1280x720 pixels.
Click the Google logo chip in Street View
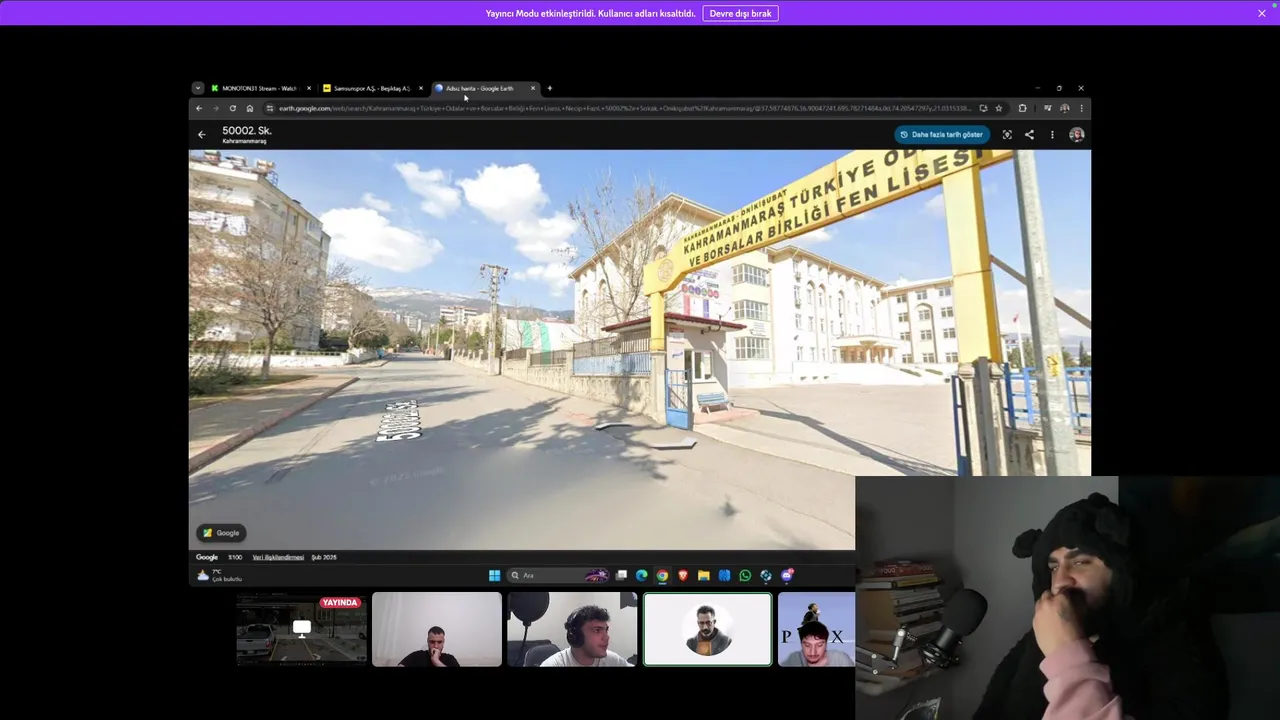(222, 533)
